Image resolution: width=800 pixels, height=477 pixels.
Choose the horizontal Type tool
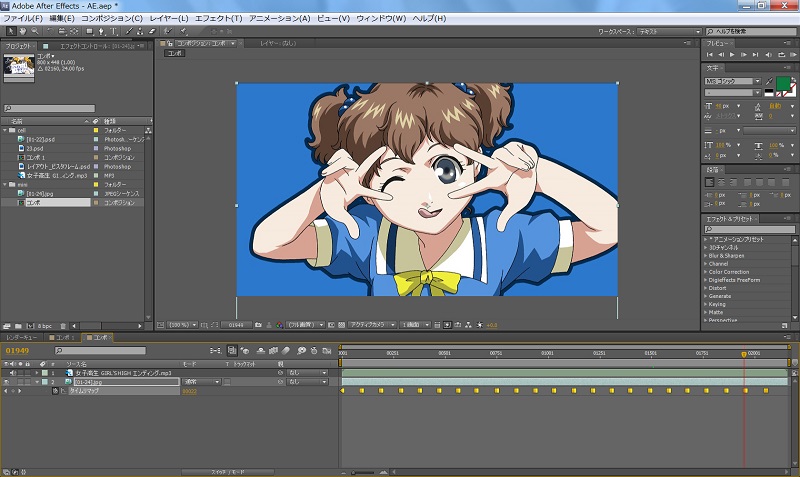click(x=115, y=31)
